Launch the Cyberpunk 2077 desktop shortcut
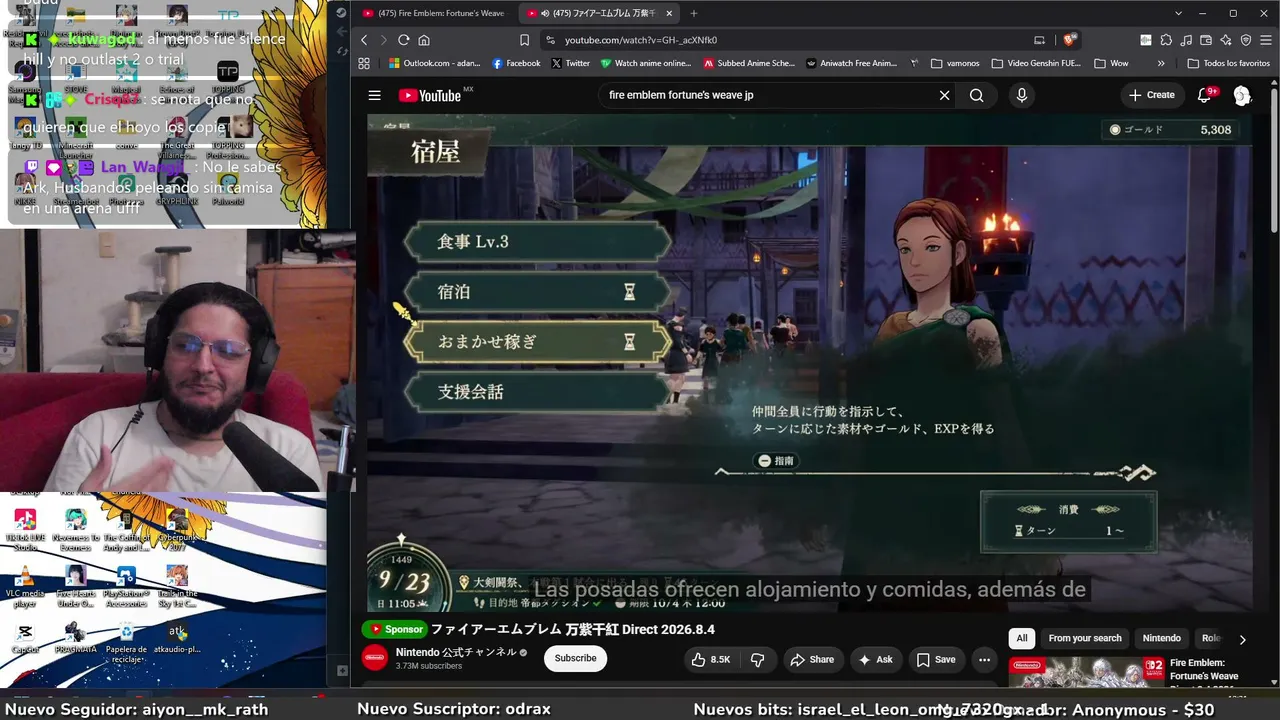This screenshot has width=1280, height=720. [x=177, y=528]
